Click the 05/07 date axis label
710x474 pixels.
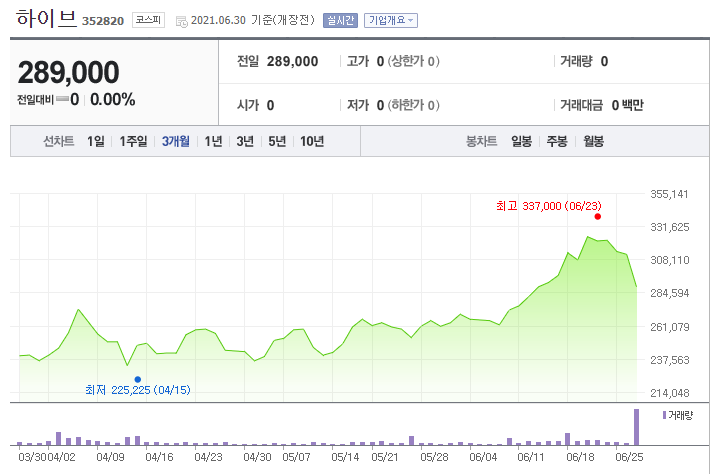(x=296, y=457)
